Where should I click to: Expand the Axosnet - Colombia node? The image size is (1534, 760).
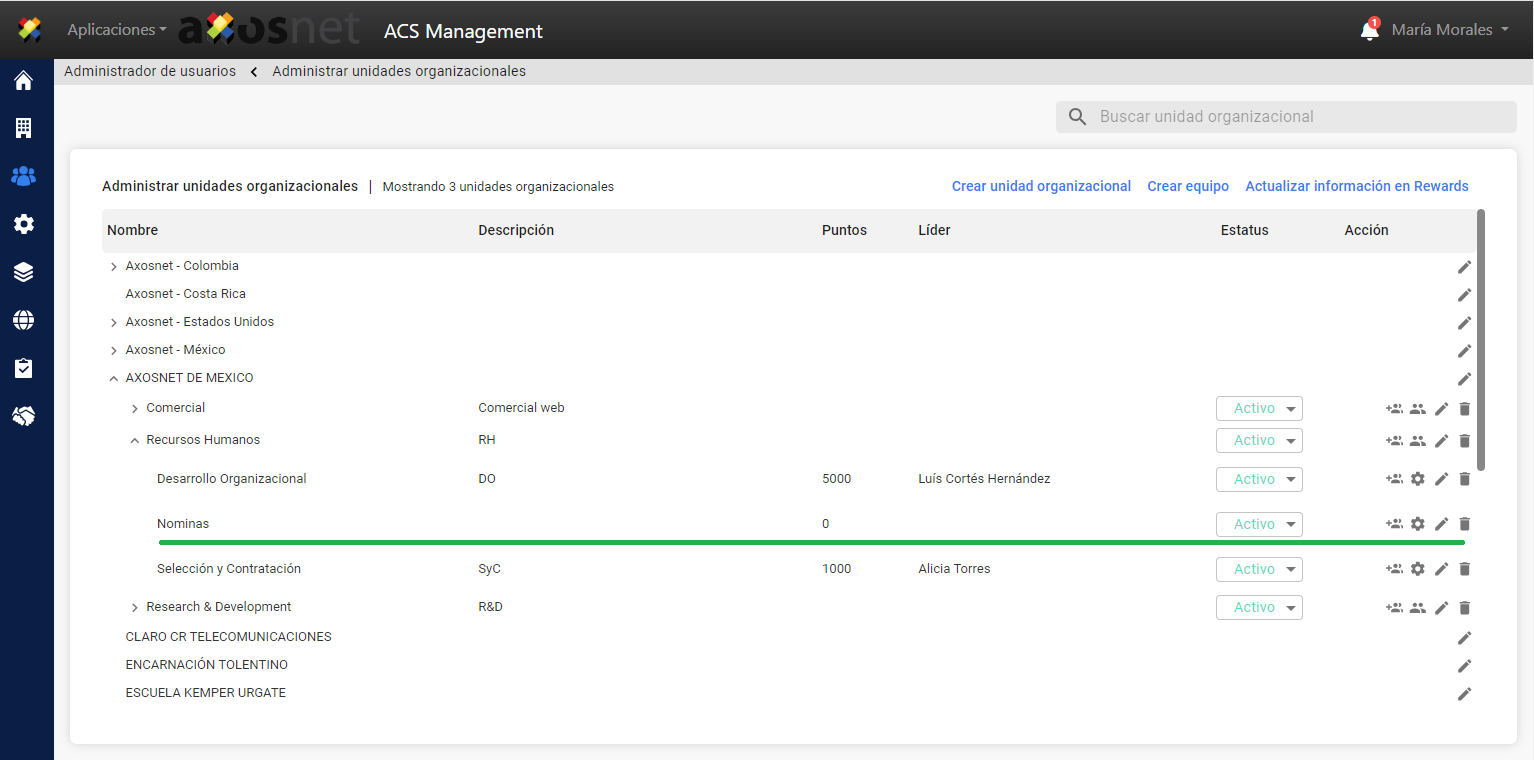[x=113, y=267]
